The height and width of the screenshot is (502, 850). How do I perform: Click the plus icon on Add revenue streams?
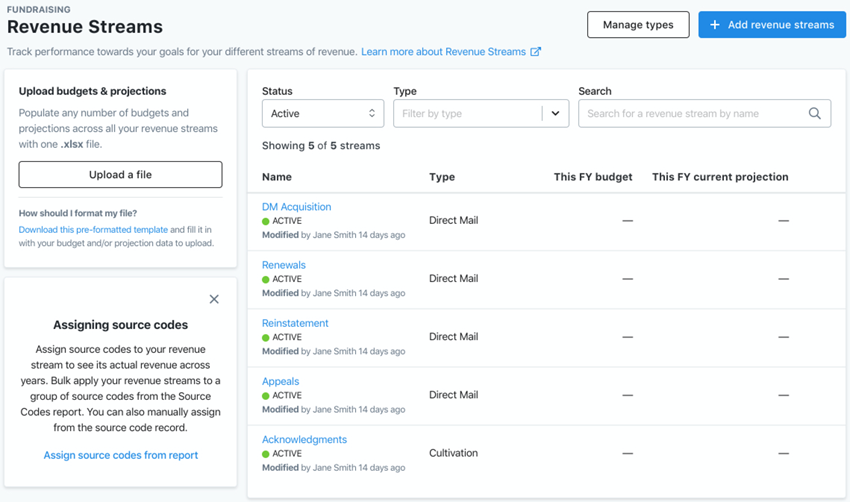(714, 25)
